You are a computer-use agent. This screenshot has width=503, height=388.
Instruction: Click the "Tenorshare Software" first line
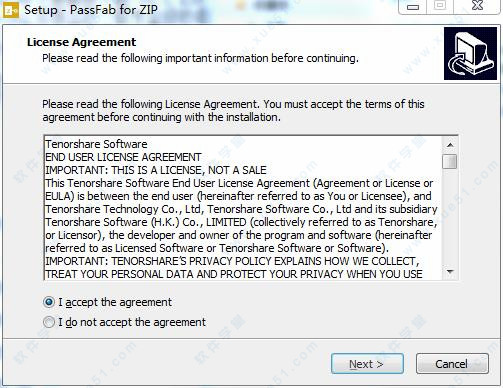pyautogui.click(x=96, y=144)
